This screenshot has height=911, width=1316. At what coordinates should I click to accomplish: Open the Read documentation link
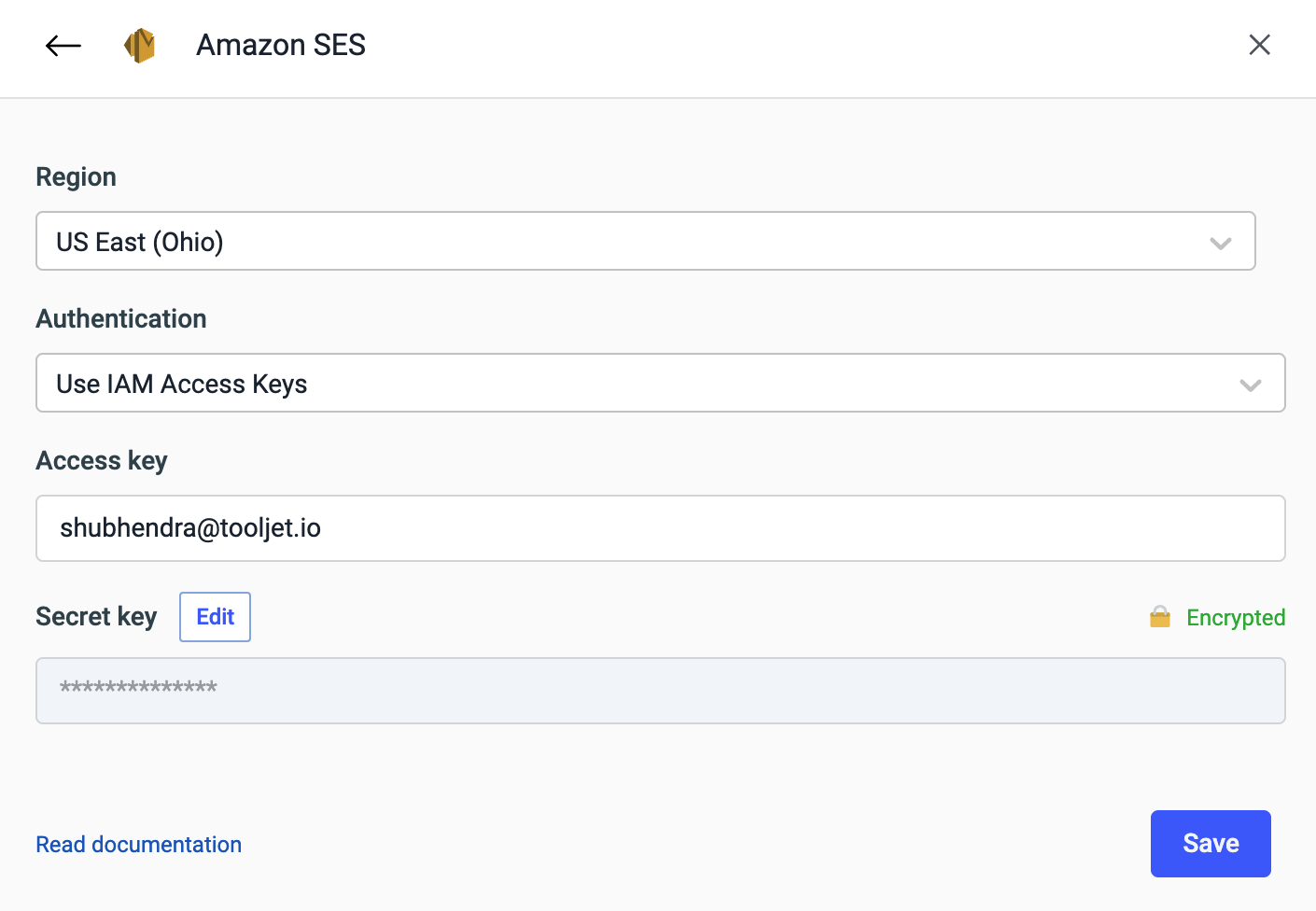[x=138, y=845]
